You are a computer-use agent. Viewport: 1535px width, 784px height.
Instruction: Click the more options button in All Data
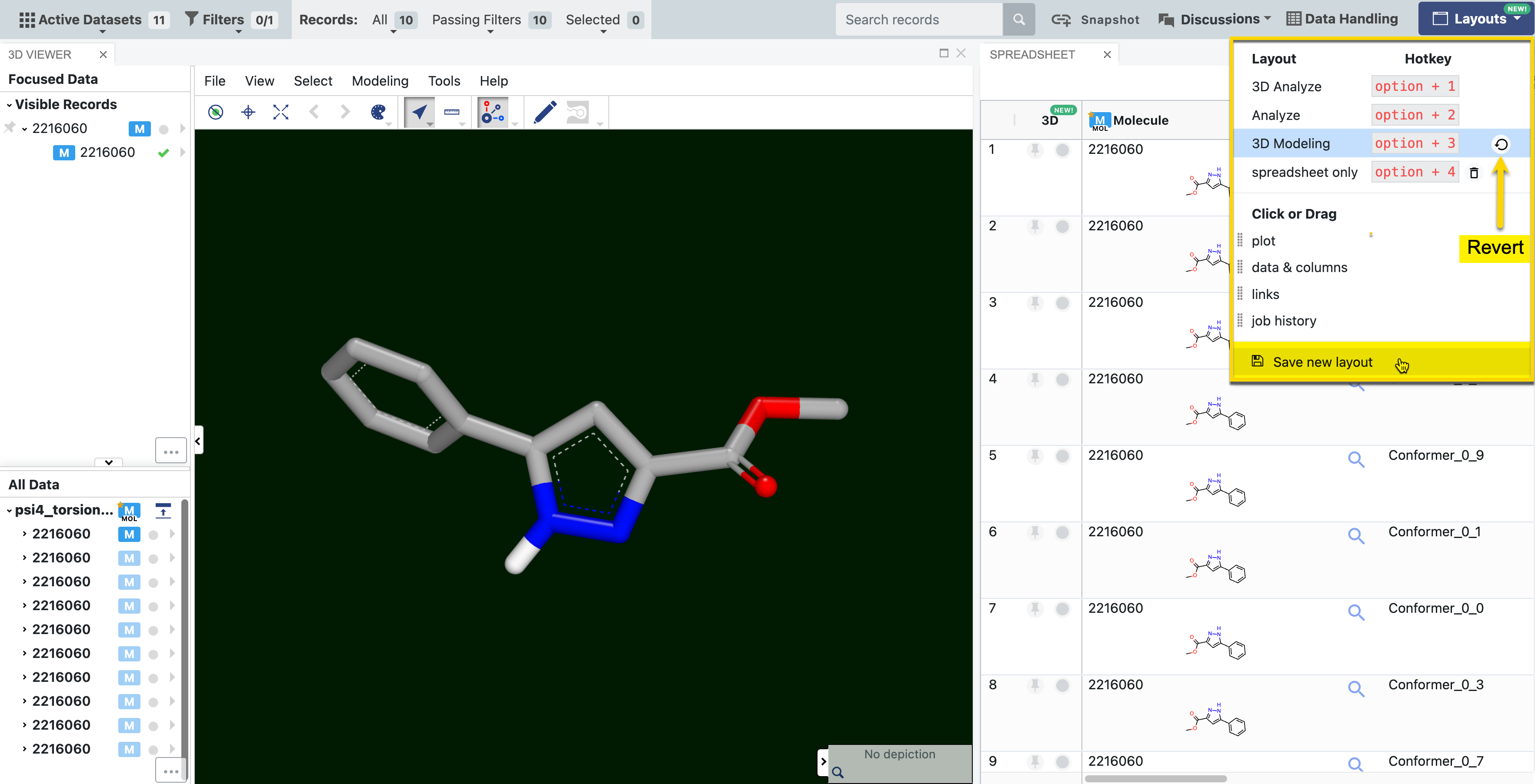(171, 770)
